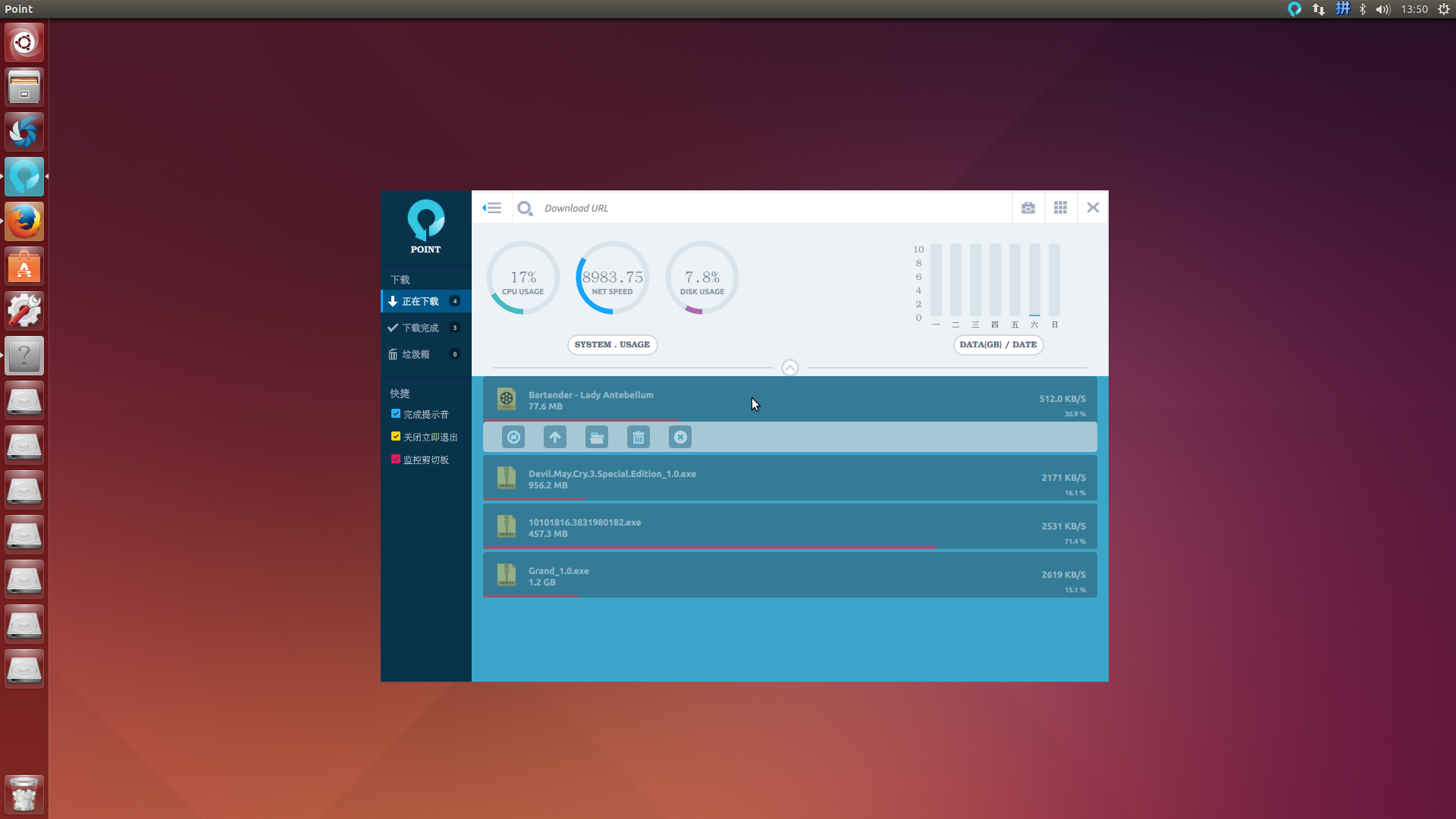Click the cancel X icon in action bar
The image size is (1456, 819).
click(680, 437)
